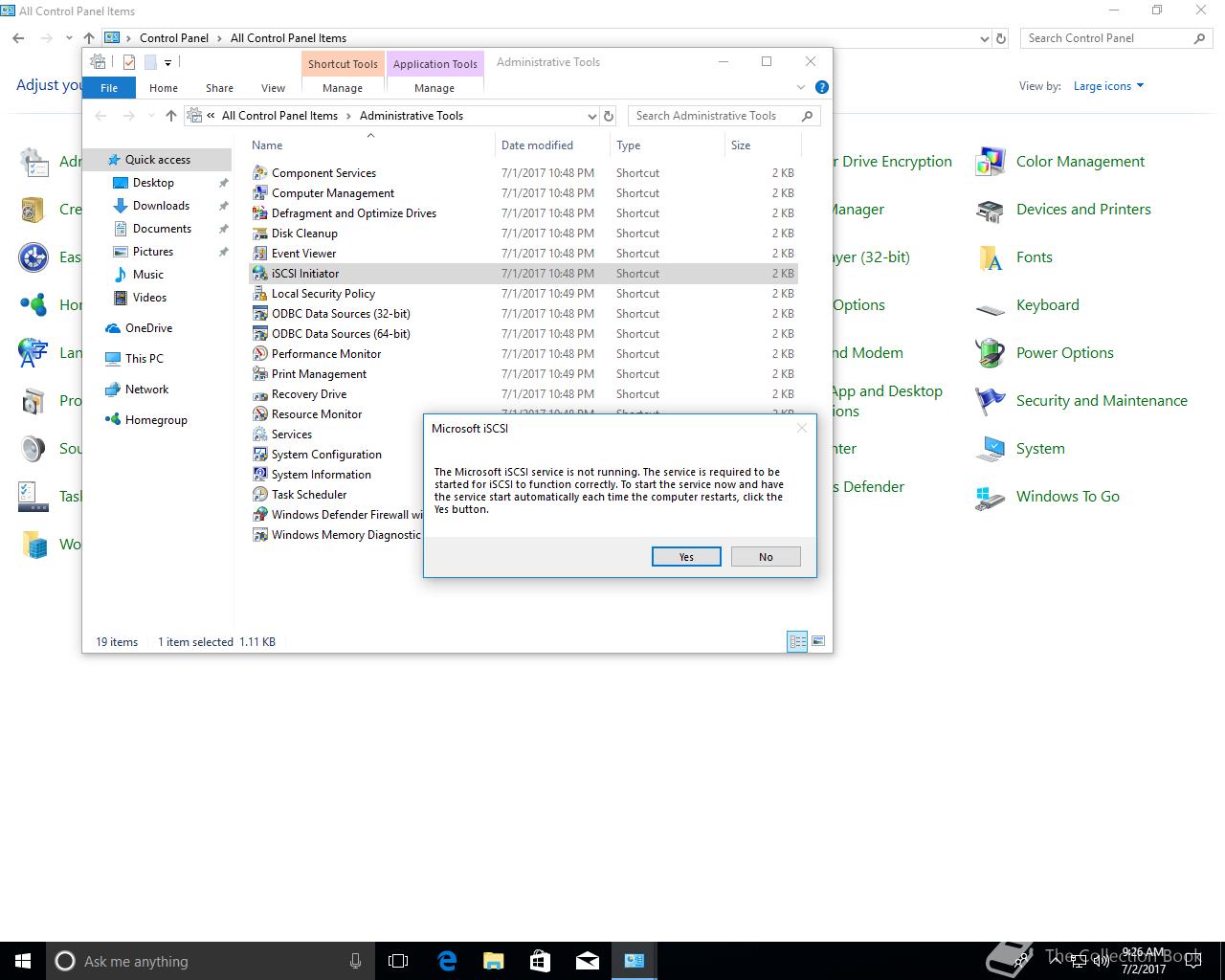Open Keyboard in Control Panel
Image resolution: width=1225 pixels, height=980 pixels.
coord(1027,305)
